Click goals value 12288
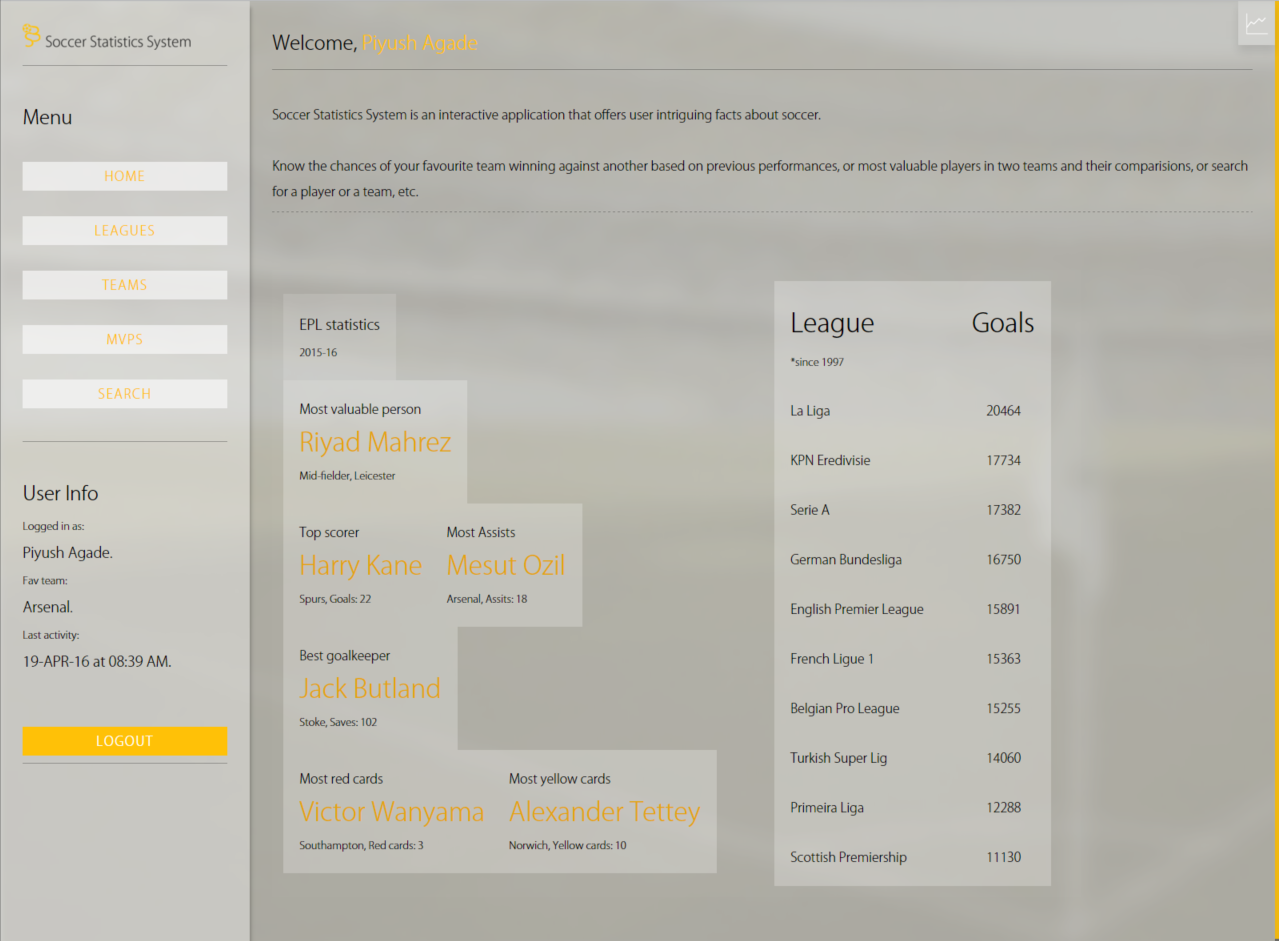 pos(1003,808)
